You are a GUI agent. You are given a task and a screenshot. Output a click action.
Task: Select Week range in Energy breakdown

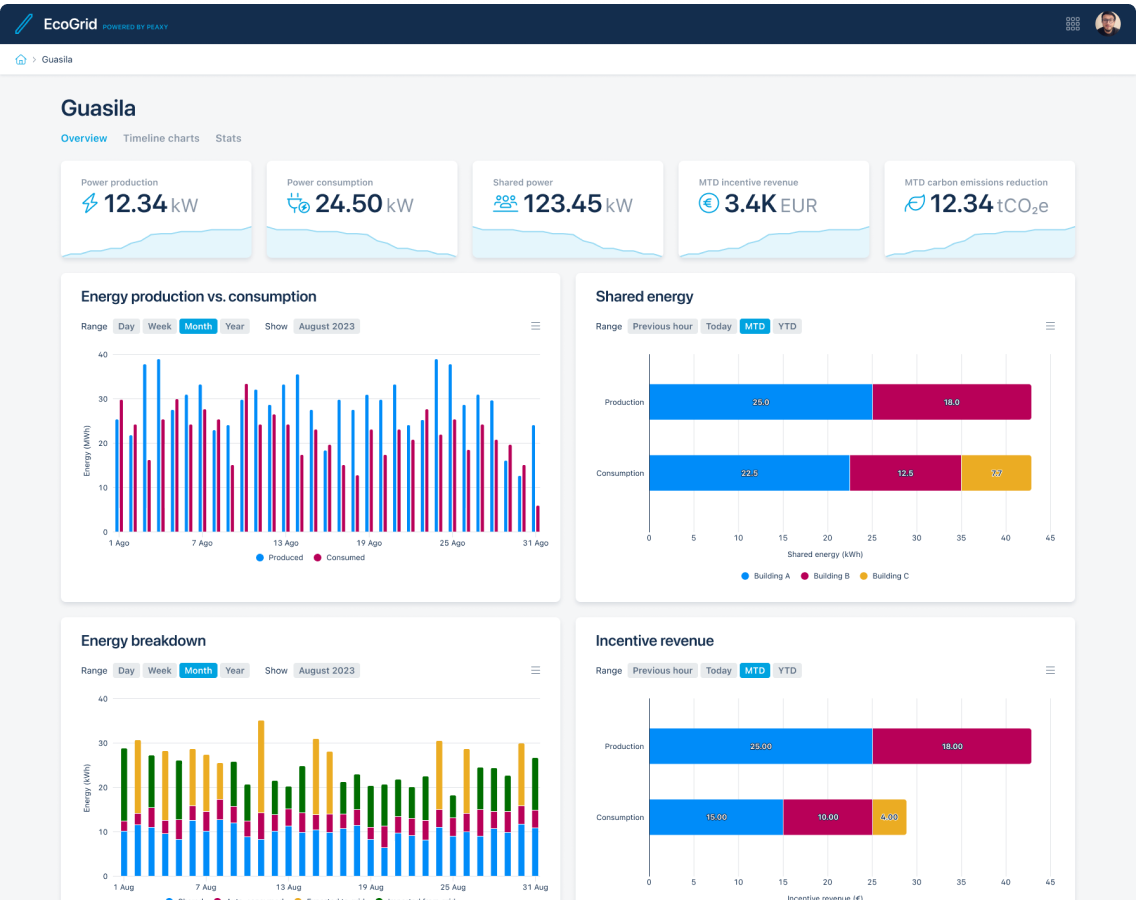[x=159, y=670]
